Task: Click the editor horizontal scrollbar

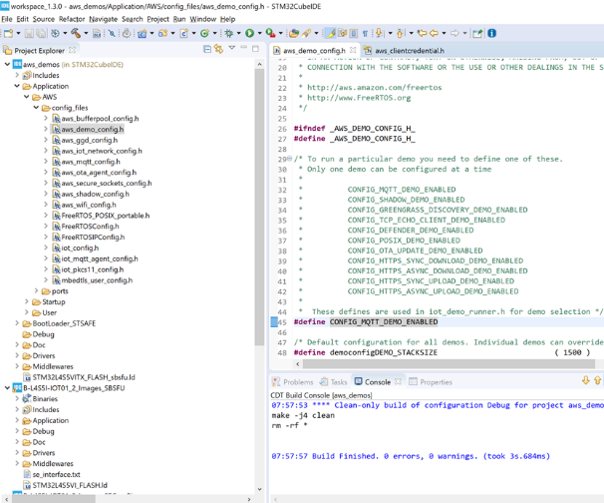Action: pos(449,364)
